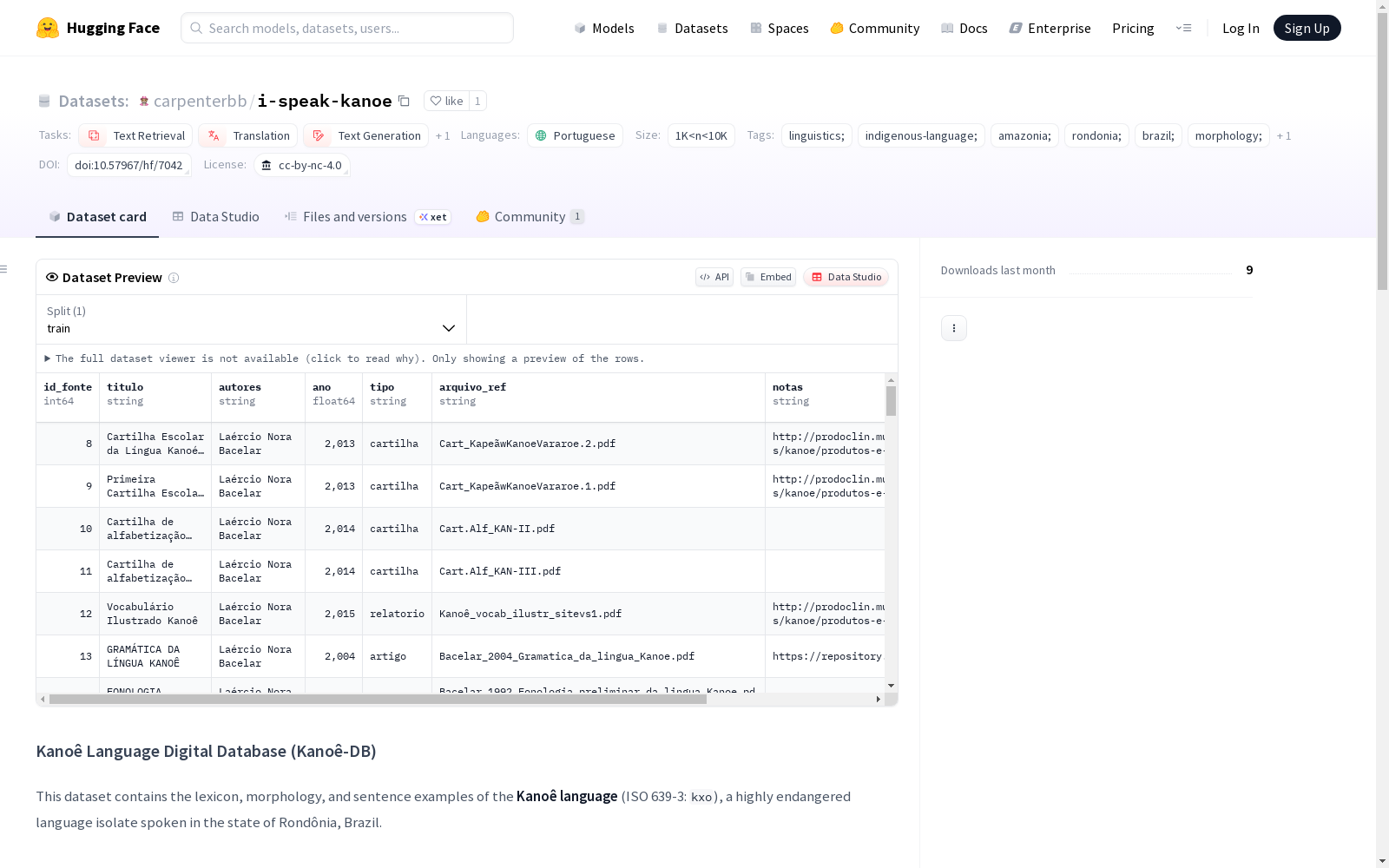
Task: Select the Portuguese language tag
Action: 575,135
